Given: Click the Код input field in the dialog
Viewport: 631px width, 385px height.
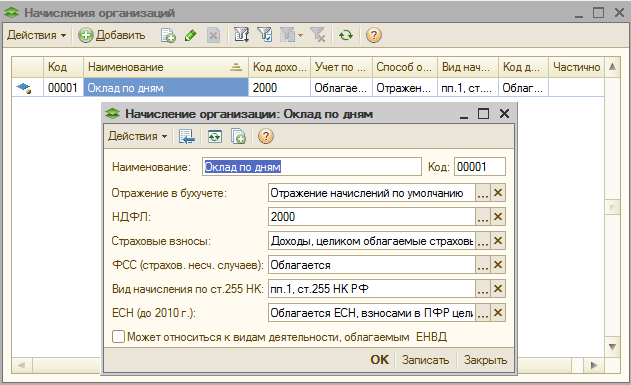Looking at the screenshot, I should 480,167.
